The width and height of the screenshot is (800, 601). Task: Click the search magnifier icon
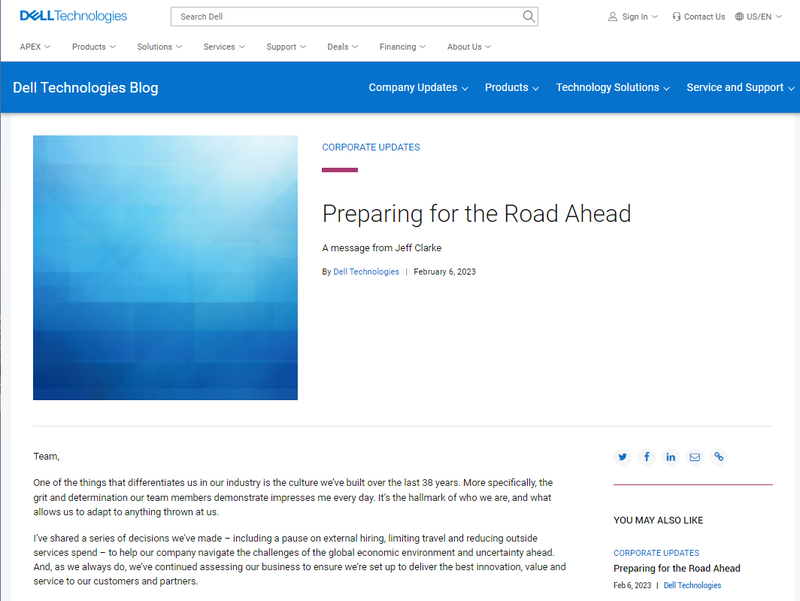click(529, 16)
